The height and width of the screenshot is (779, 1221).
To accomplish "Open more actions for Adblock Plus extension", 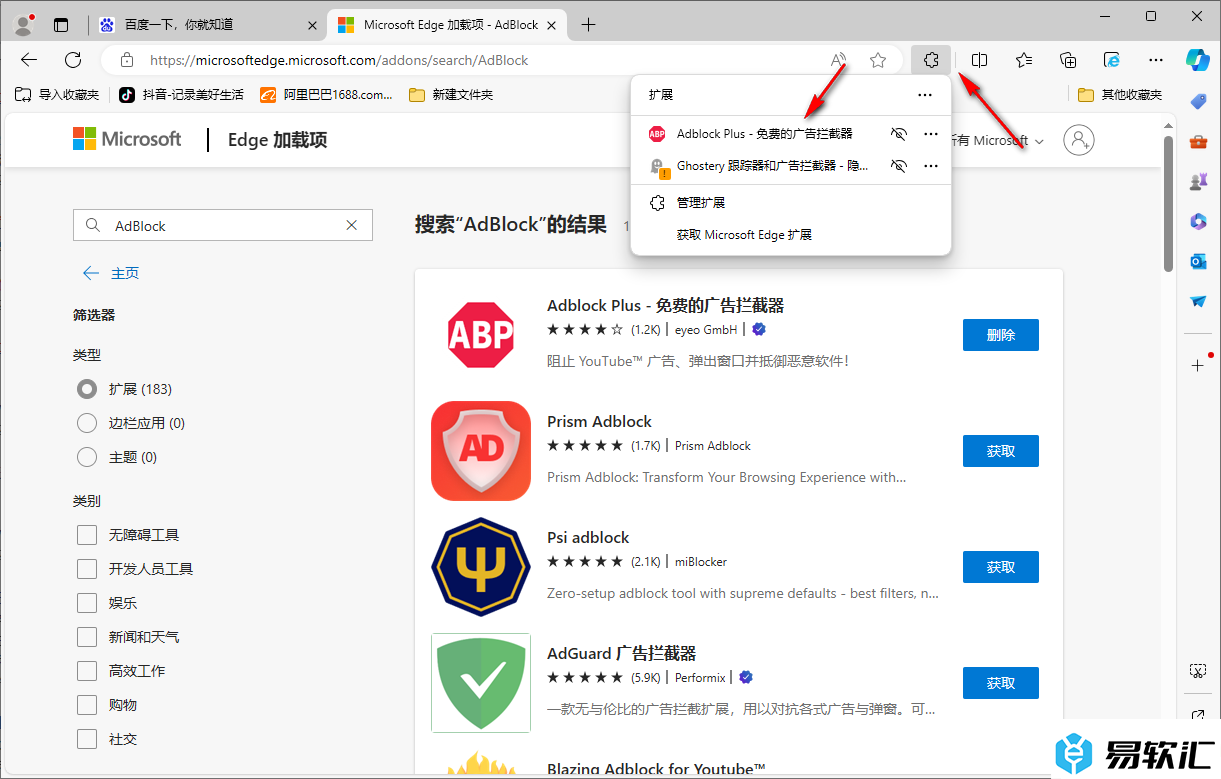I will (931, 133).
